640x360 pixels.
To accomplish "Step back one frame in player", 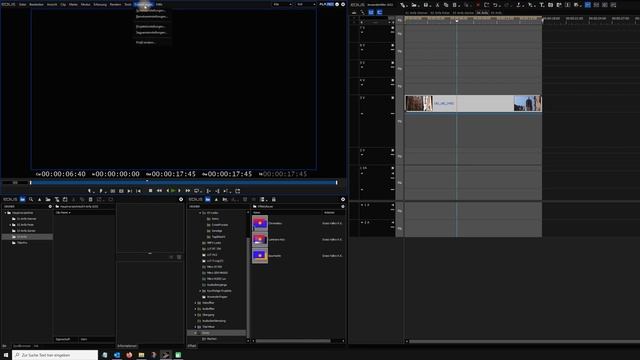I will tap(167, 191).
